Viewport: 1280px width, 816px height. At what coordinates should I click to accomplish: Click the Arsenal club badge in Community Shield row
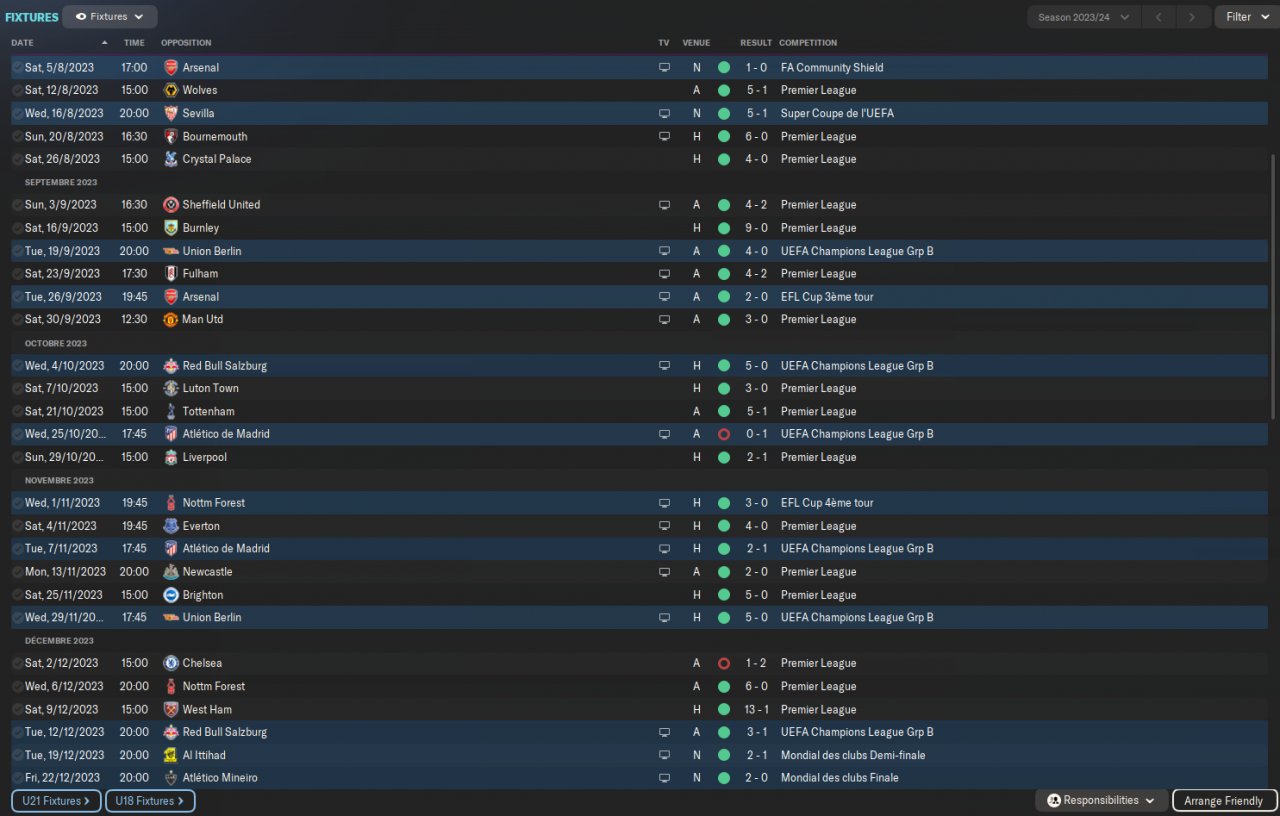click(x=171, y=67)
